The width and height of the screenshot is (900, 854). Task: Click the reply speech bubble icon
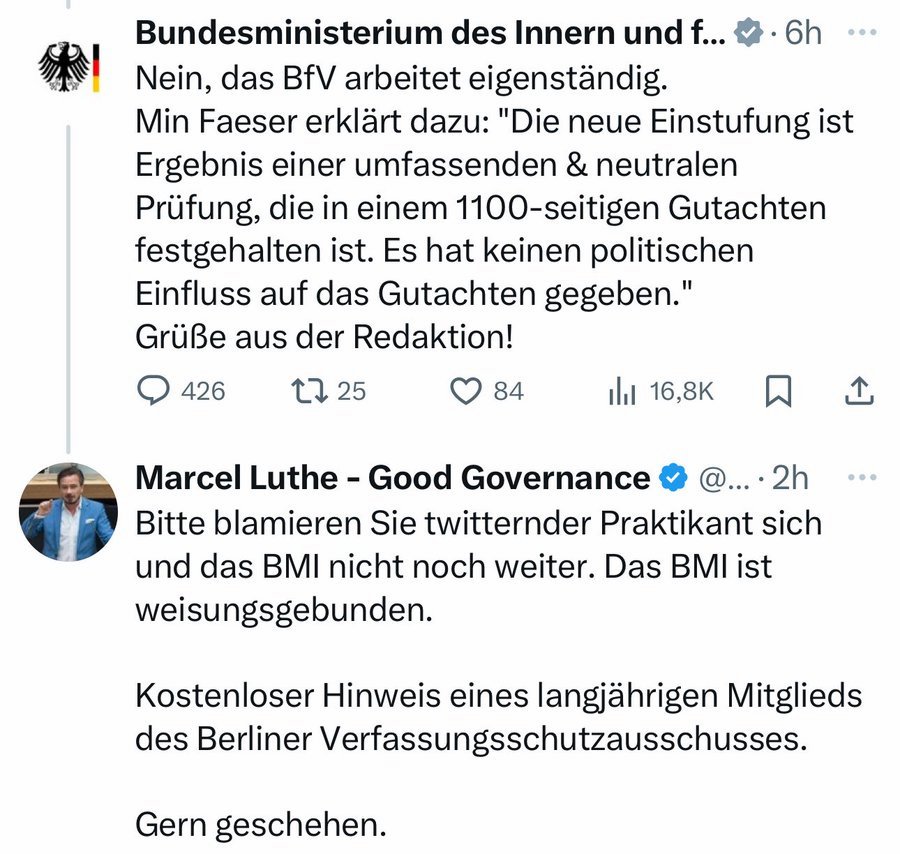[152, 390]
